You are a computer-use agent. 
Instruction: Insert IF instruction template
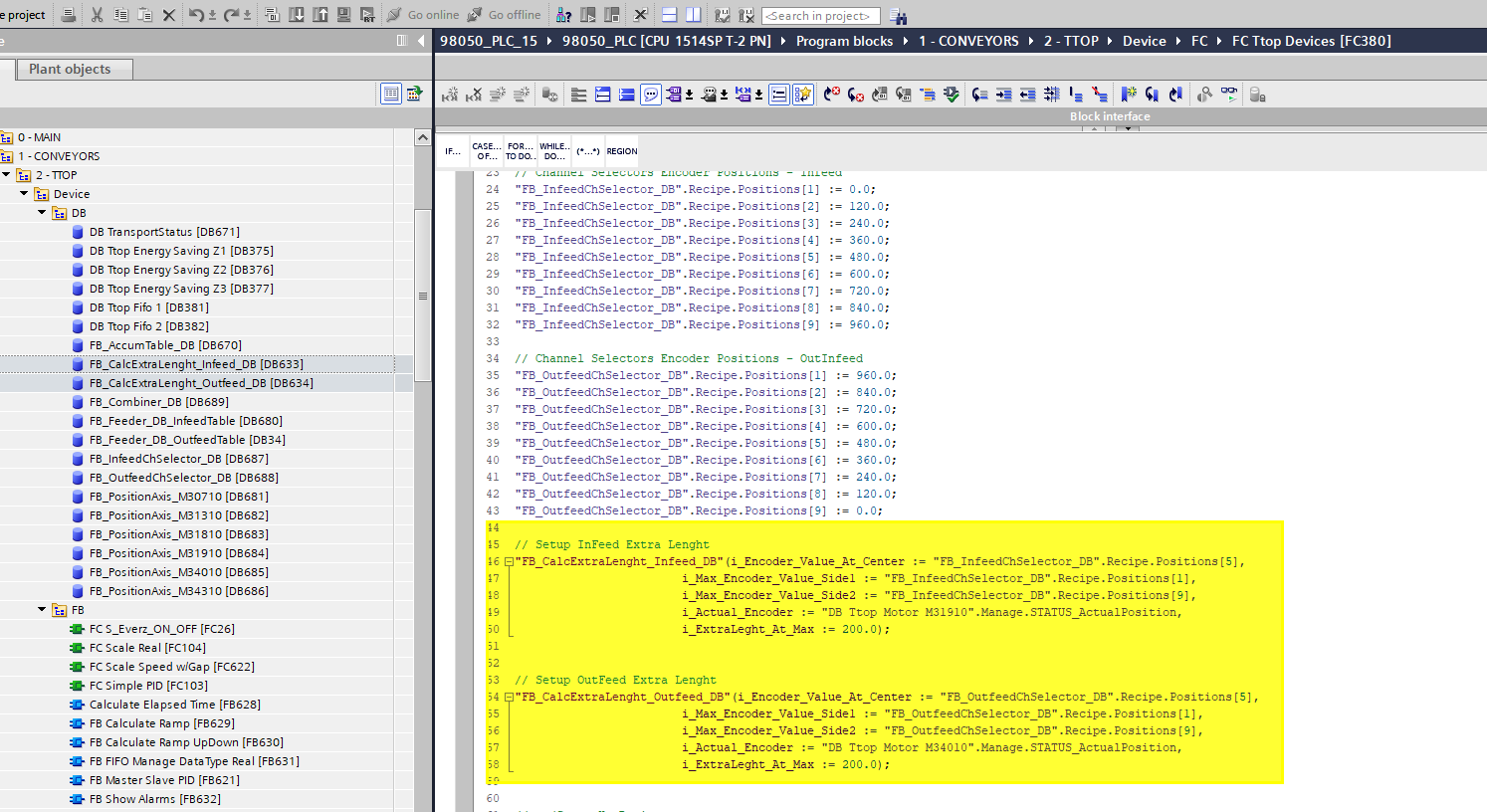click(x=453, y=151)
